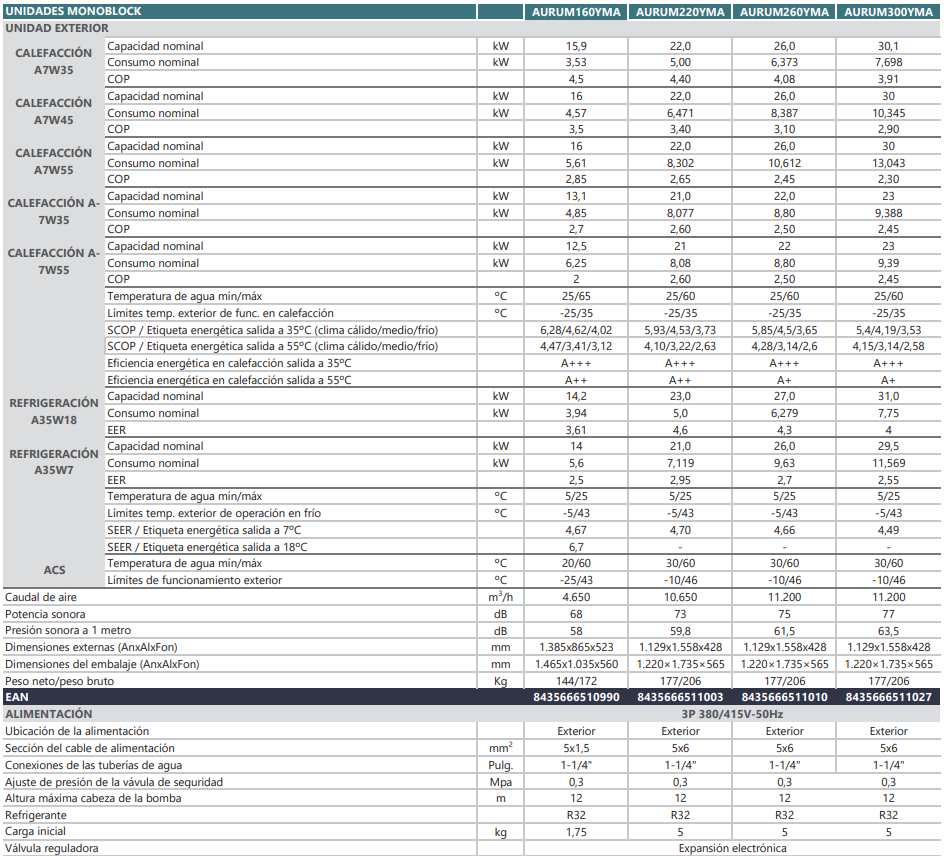Click the CALEFACCIÓN A7W45 group label
Screen dimensions: 947x856
(54, 112)
